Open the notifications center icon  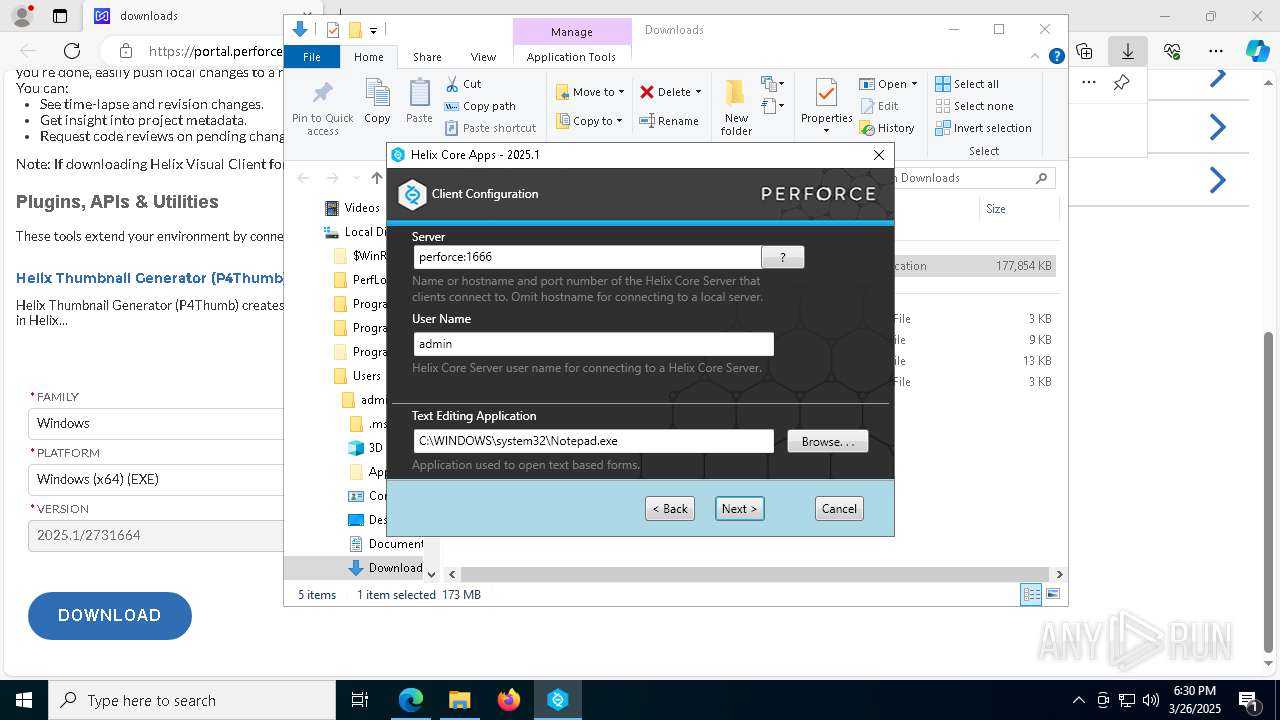(x=1248, y=700)
